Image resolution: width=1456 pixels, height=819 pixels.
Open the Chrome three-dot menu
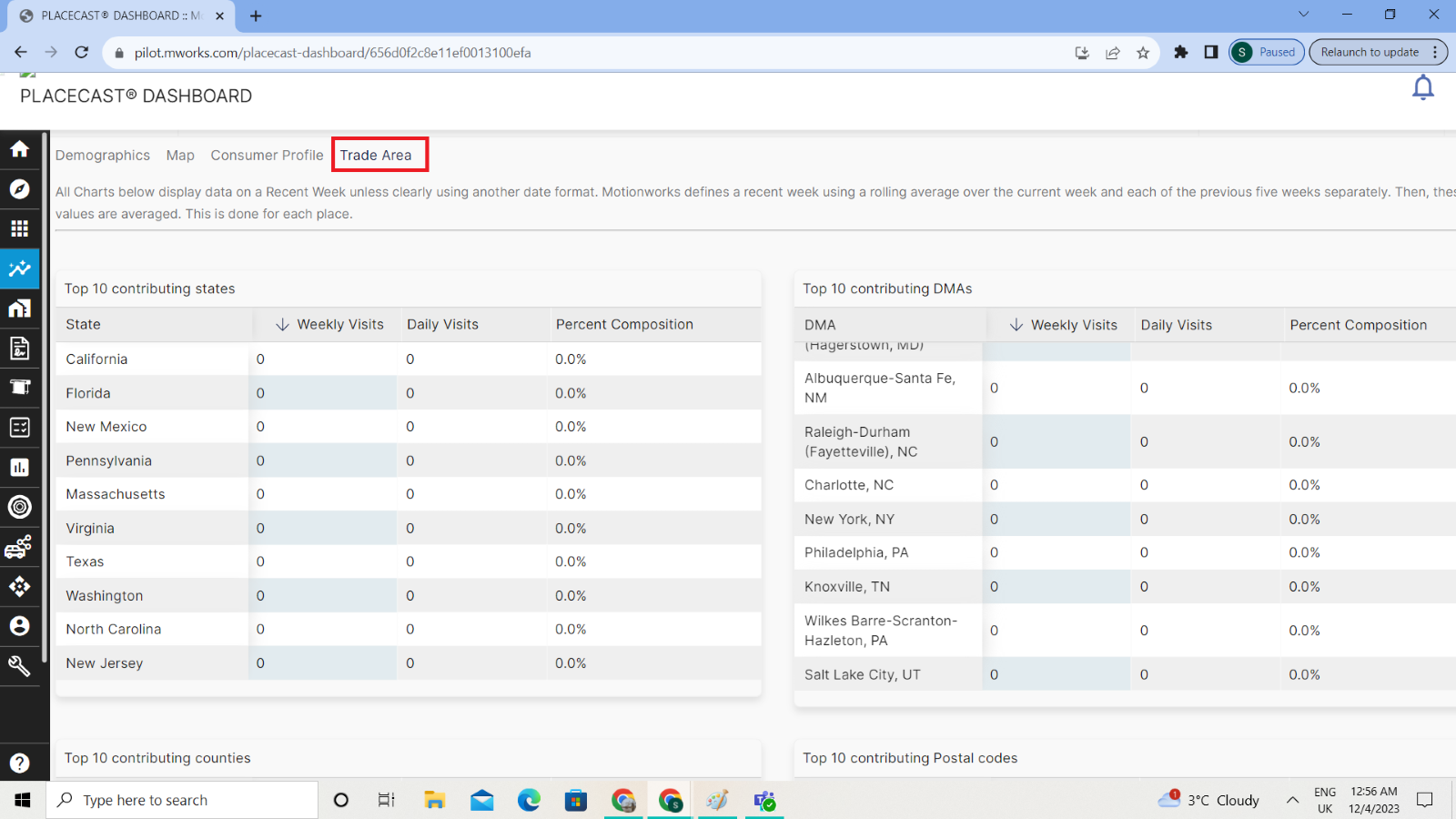pos(1435,52)
